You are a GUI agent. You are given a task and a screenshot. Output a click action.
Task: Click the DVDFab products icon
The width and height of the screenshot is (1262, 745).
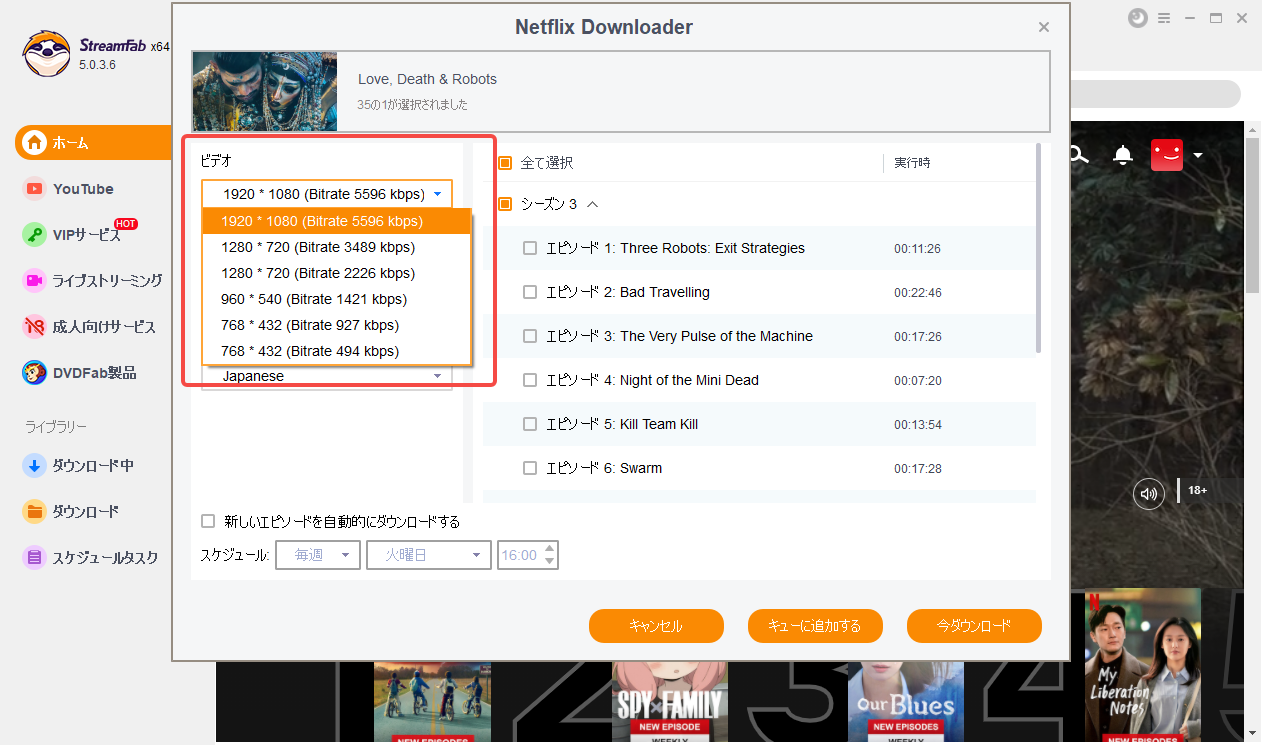(x=35, y=373)
